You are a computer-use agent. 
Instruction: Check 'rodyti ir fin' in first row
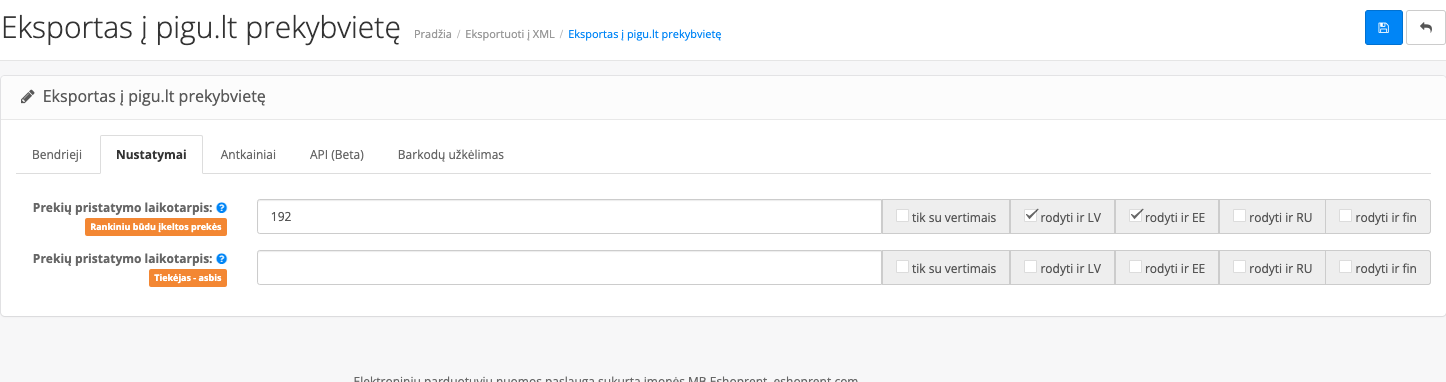tap(1345, 215)
